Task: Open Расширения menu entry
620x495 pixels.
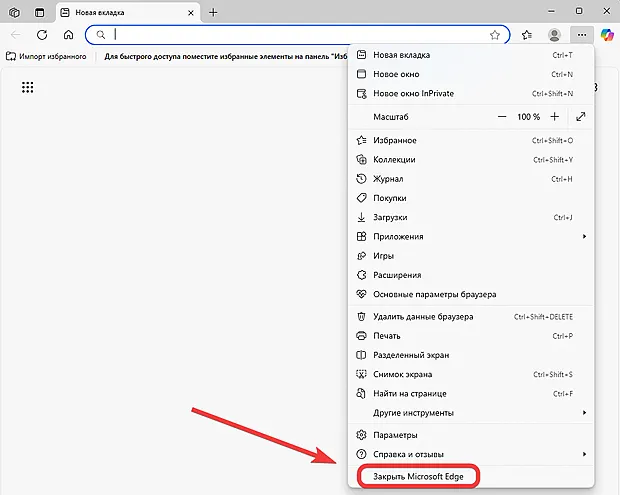Action: click(x=471, y=275)
